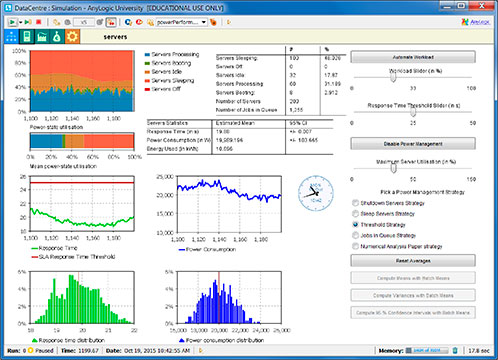Click the Date field in status bar

(148, 351)
